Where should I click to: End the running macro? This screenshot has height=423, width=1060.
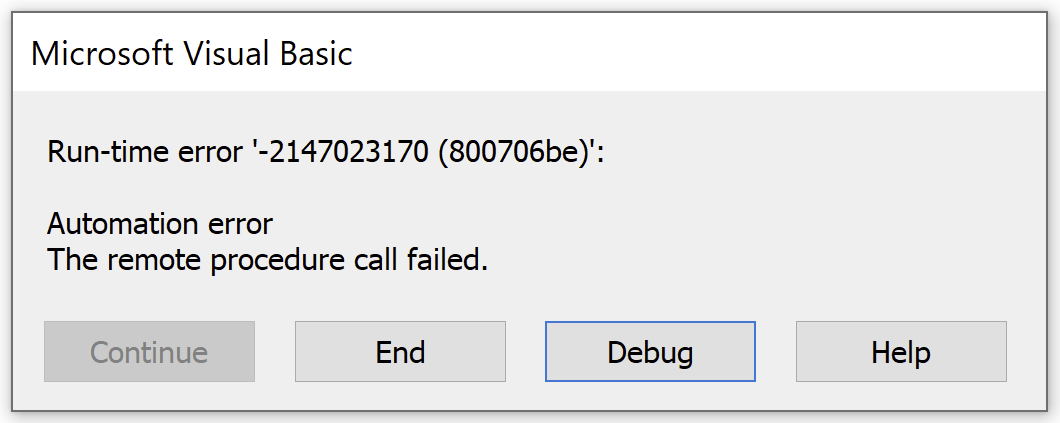coord(400,352)
